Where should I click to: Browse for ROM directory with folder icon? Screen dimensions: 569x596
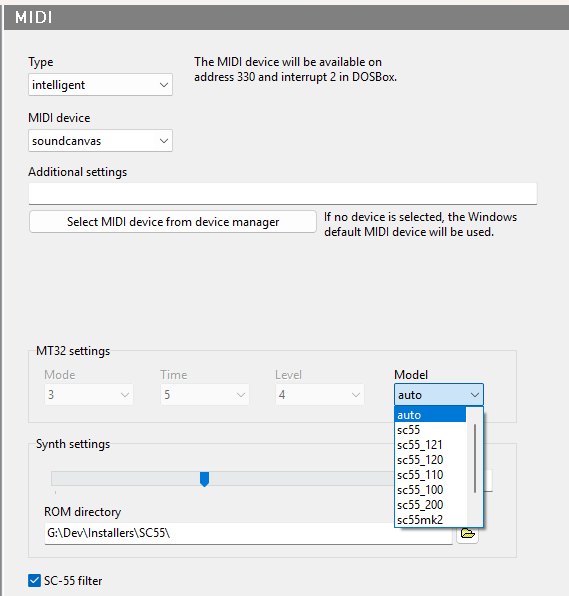(468, 533)
